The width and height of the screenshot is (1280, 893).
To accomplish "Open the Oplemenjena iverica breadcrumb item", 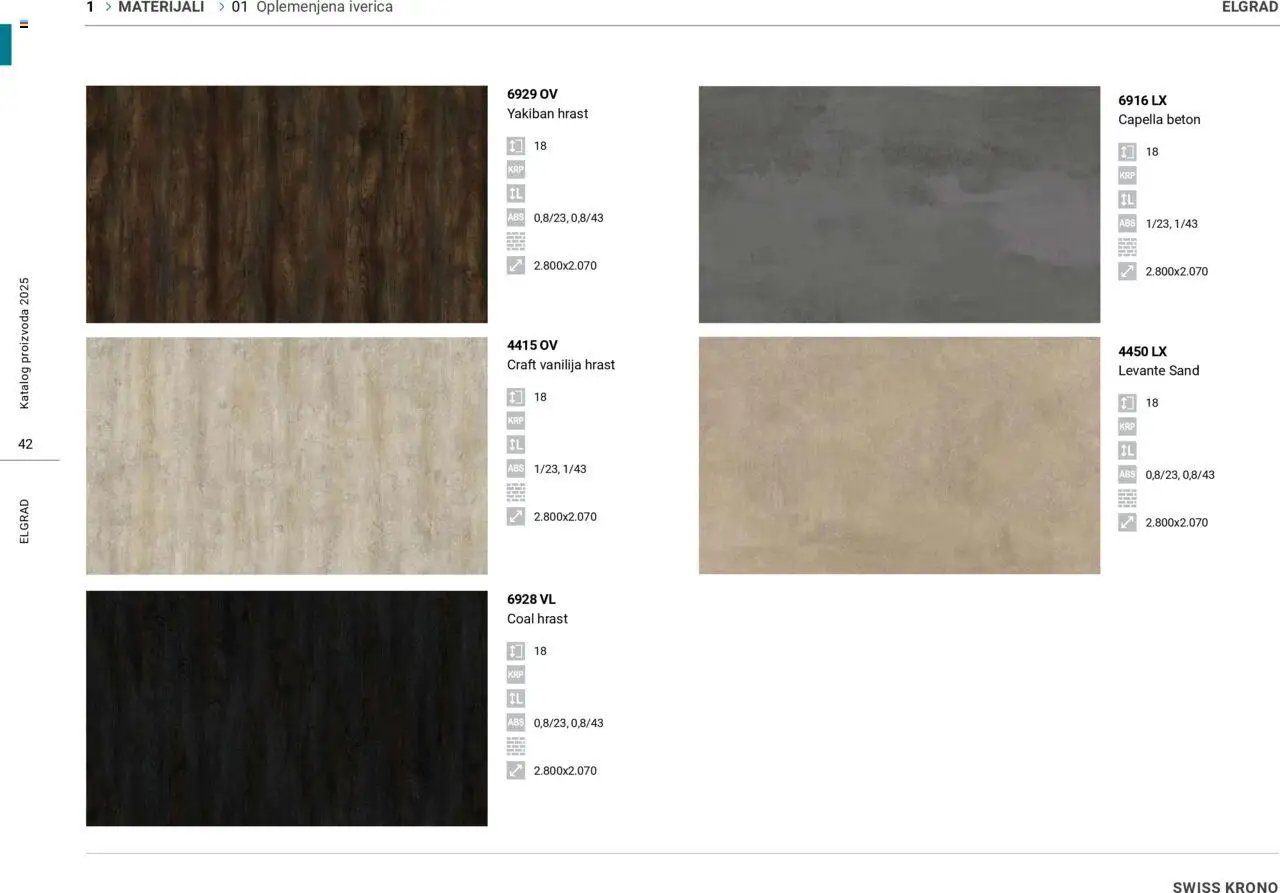I will [324, 7].
